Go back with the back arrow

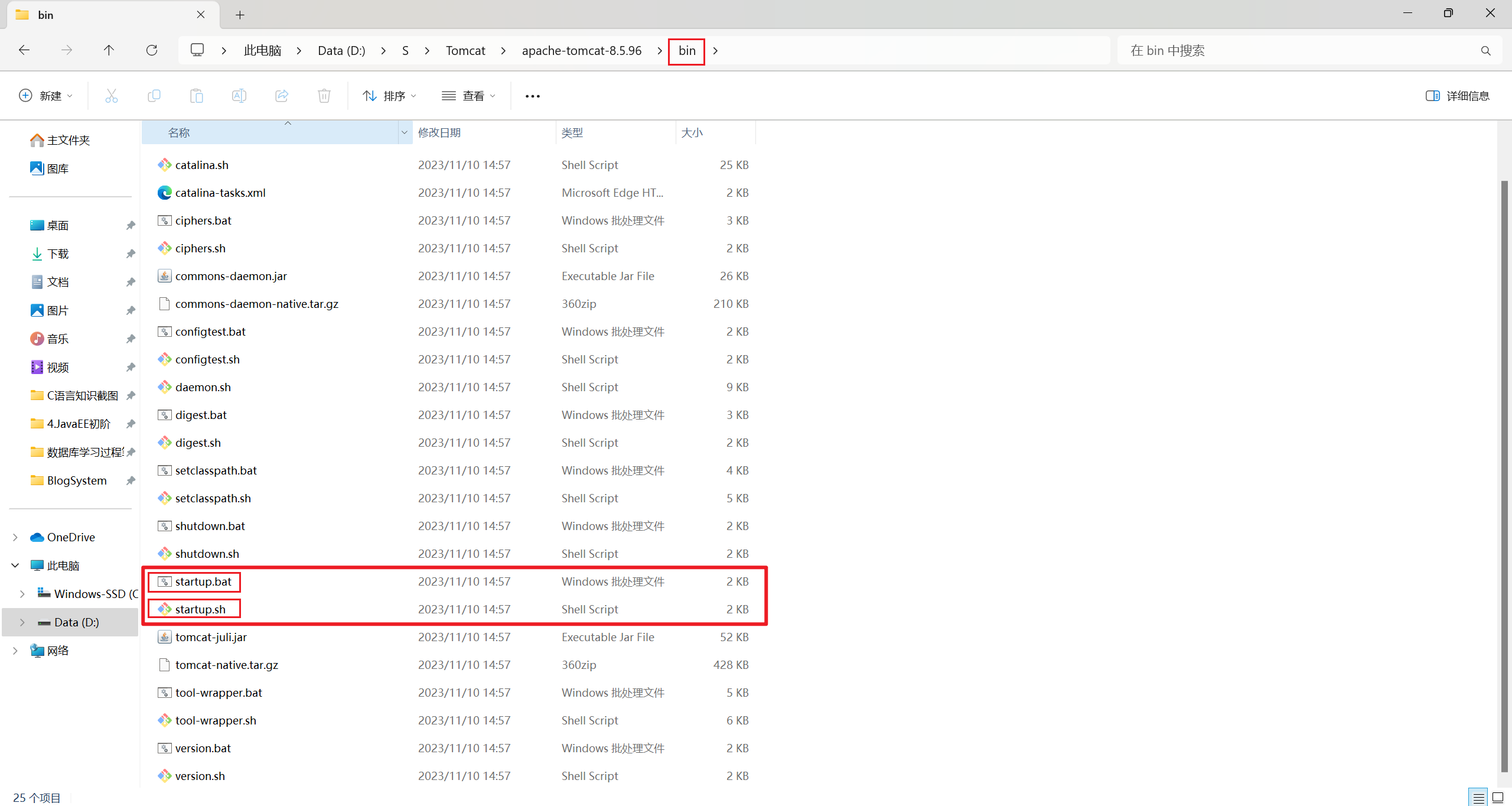click(24, 50)
